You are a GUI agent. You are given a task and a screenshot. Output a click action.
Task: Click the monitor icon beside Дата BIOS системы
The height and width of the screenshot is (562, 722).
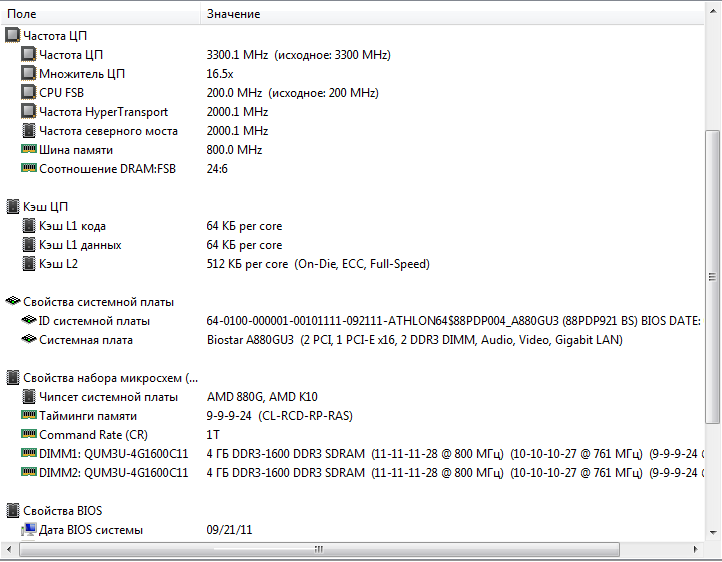pos(29,530)
